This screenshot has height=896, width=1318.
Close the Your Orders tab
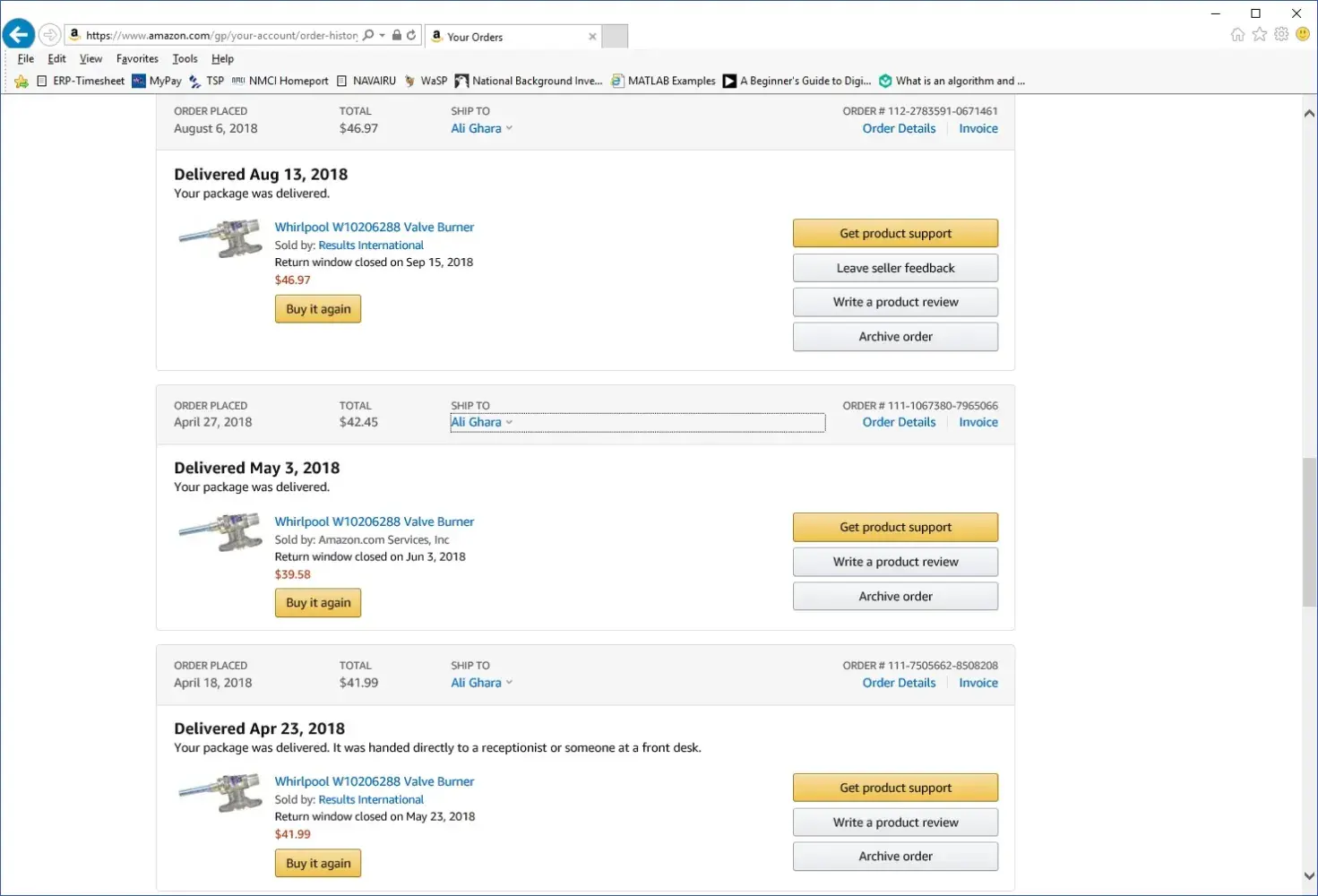coord(592,37)
